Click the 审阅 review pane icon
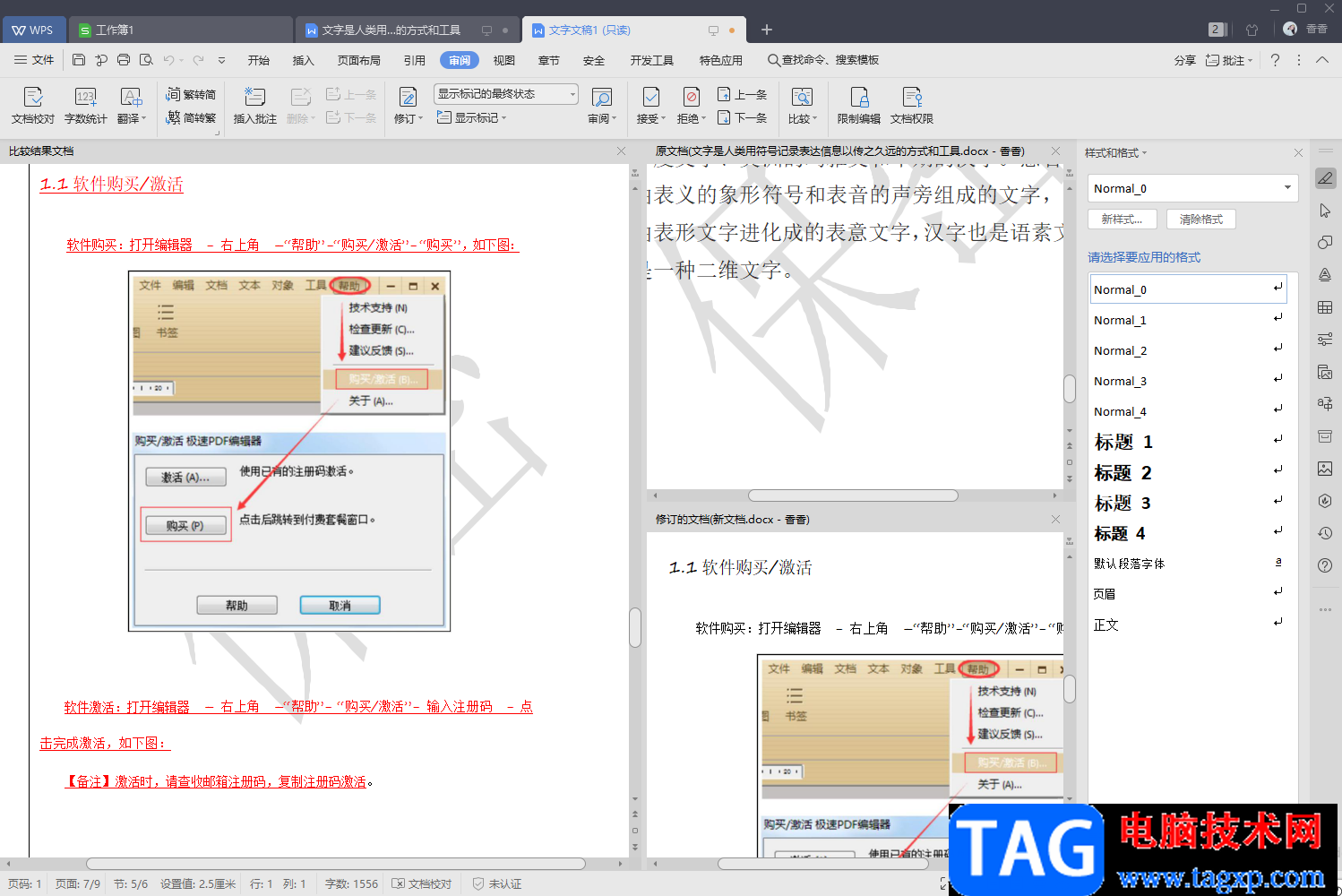1342x896 pixels. point(602,106)
